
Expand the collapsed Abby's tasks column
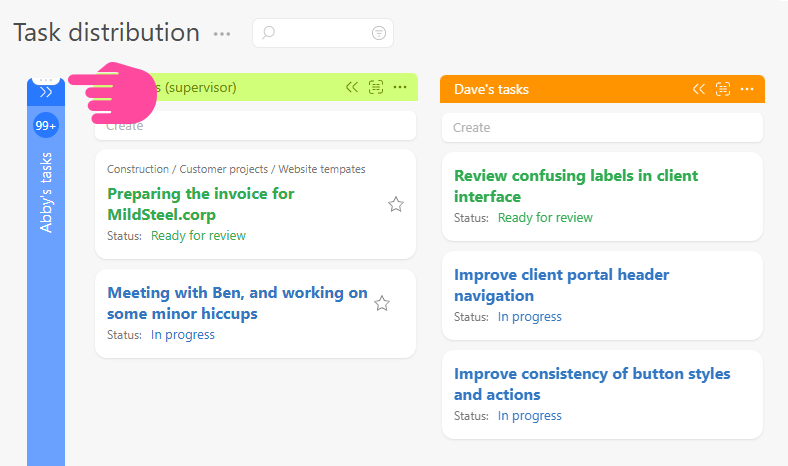tap(46, 92)
